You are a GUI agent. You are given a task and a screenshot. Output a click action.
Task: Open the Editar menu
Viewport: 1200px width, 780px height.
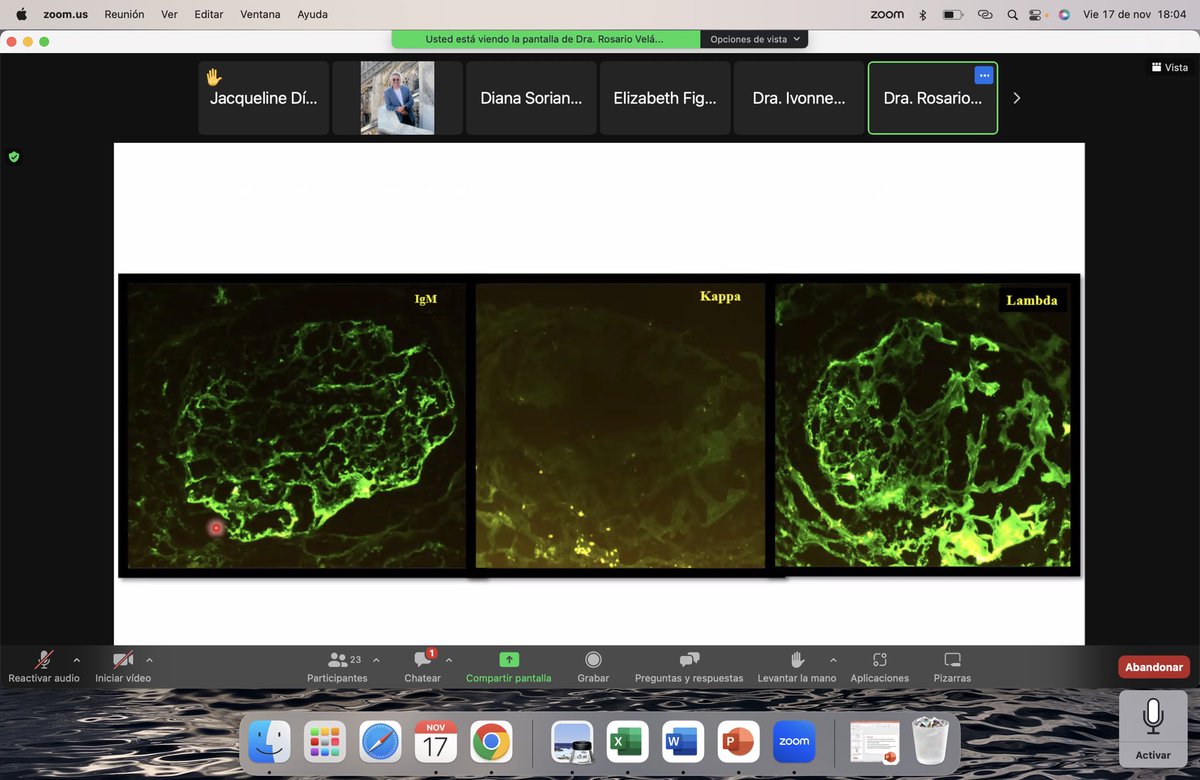[209, 14]
